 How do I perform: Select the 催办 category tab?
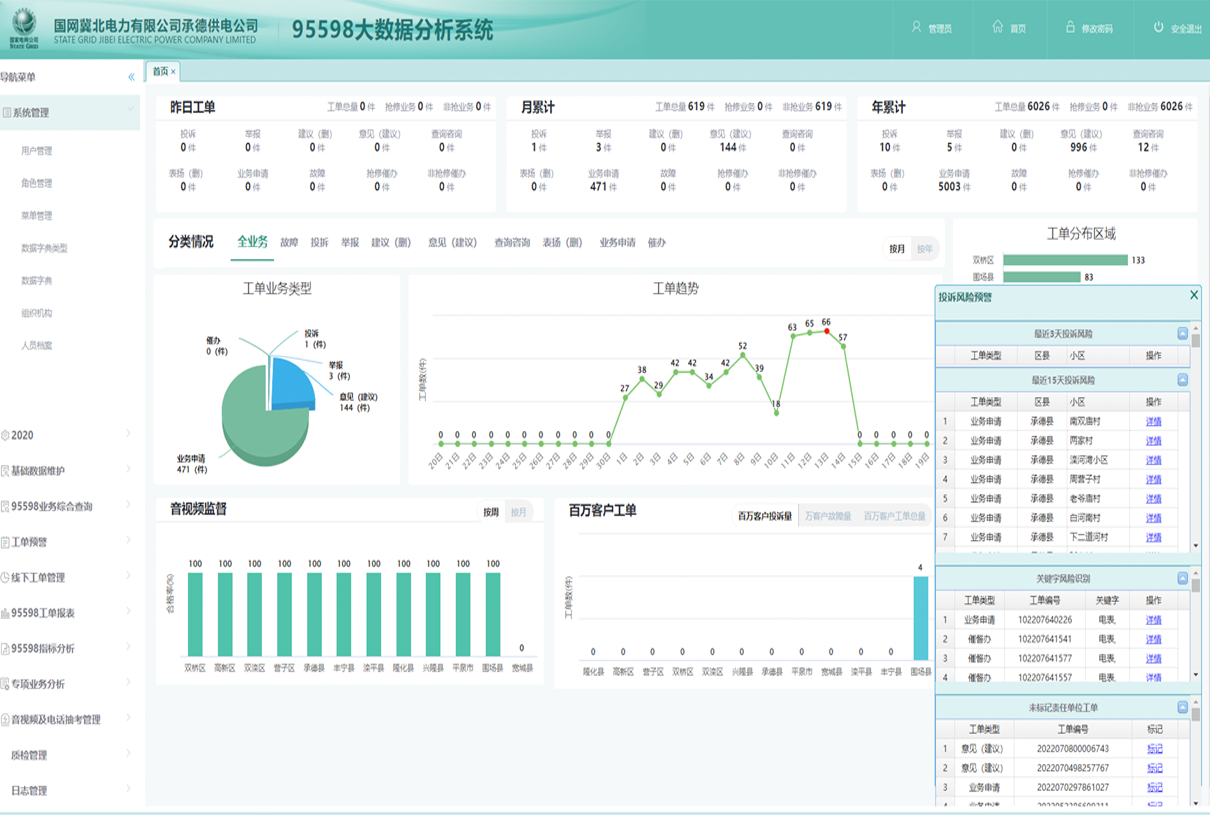click(x=656, y=242)
